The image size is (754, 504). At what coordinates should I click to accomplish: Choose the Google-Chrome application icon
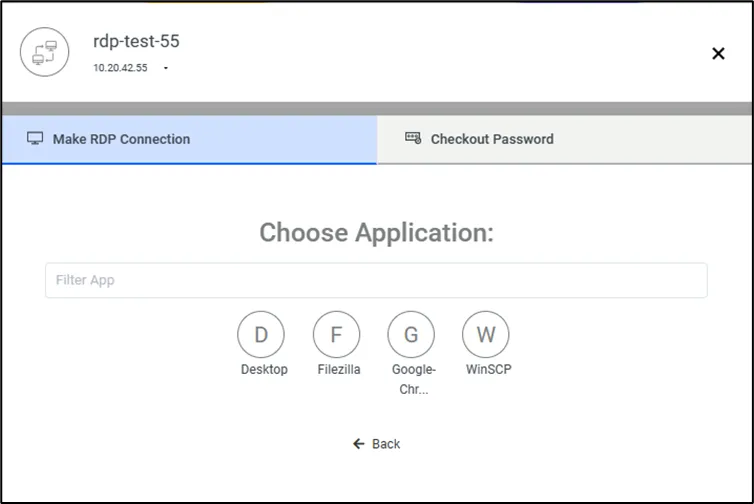point(411,334)
